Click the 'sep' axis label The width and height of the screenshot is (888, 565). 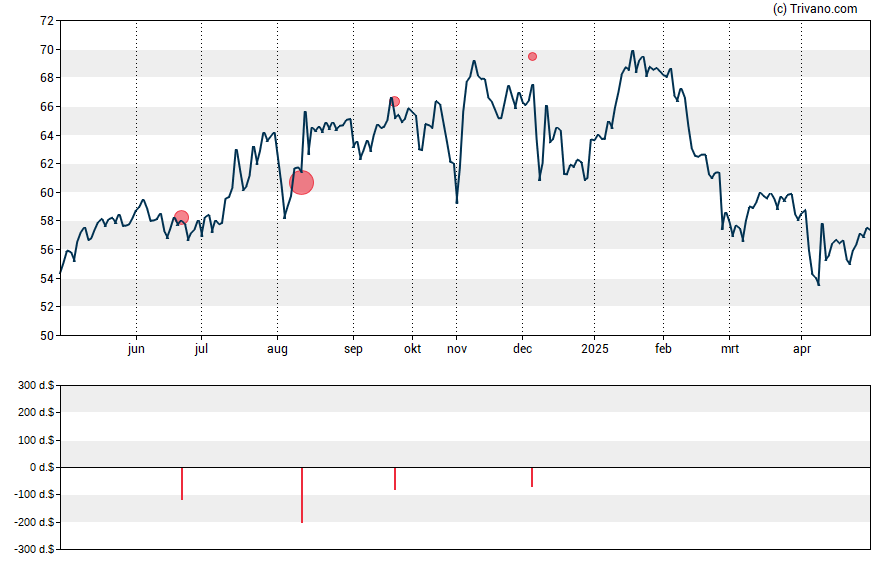pyautogui.click(x=353, y=349)
